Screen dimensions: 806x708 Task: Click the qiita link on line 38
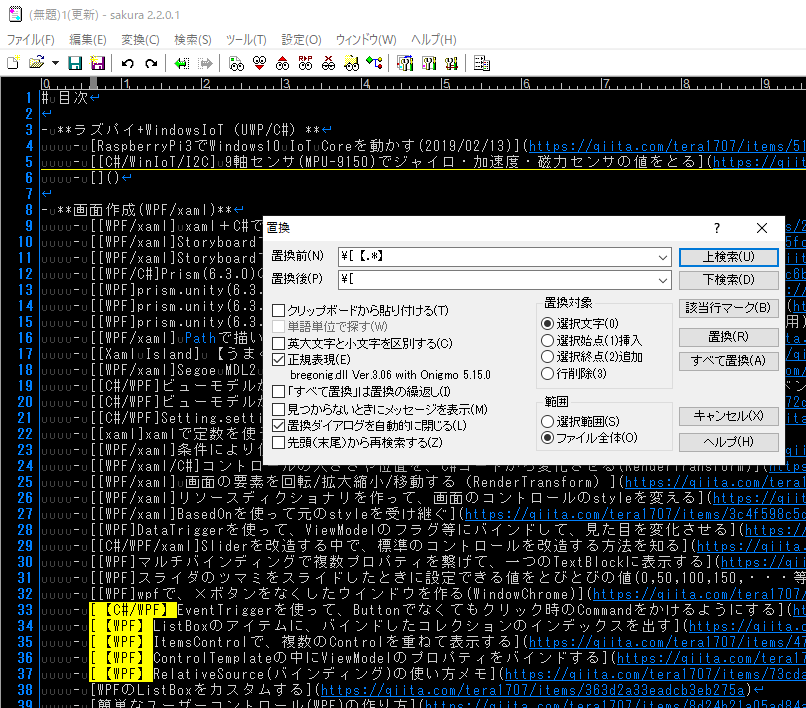533,690
